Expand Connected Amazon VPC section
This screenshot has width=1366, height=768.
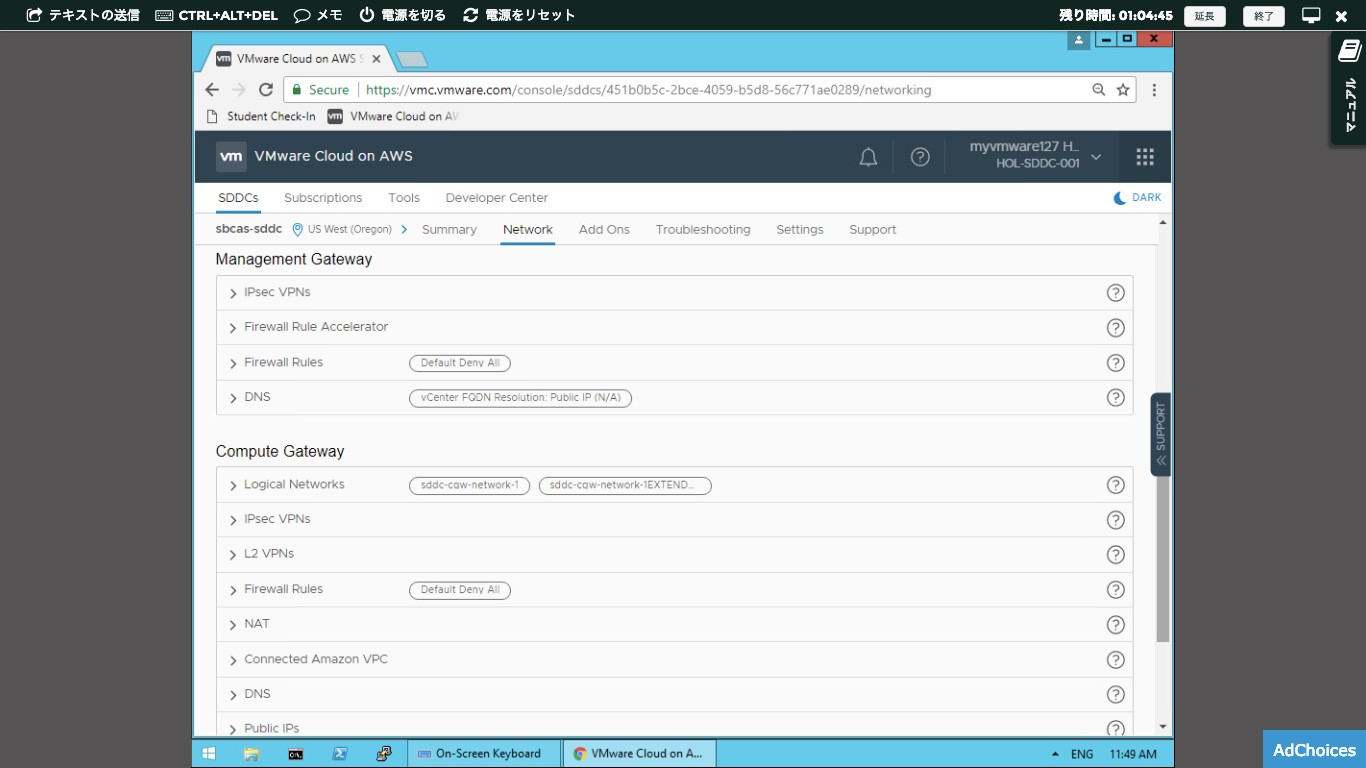tap(233, 660)
